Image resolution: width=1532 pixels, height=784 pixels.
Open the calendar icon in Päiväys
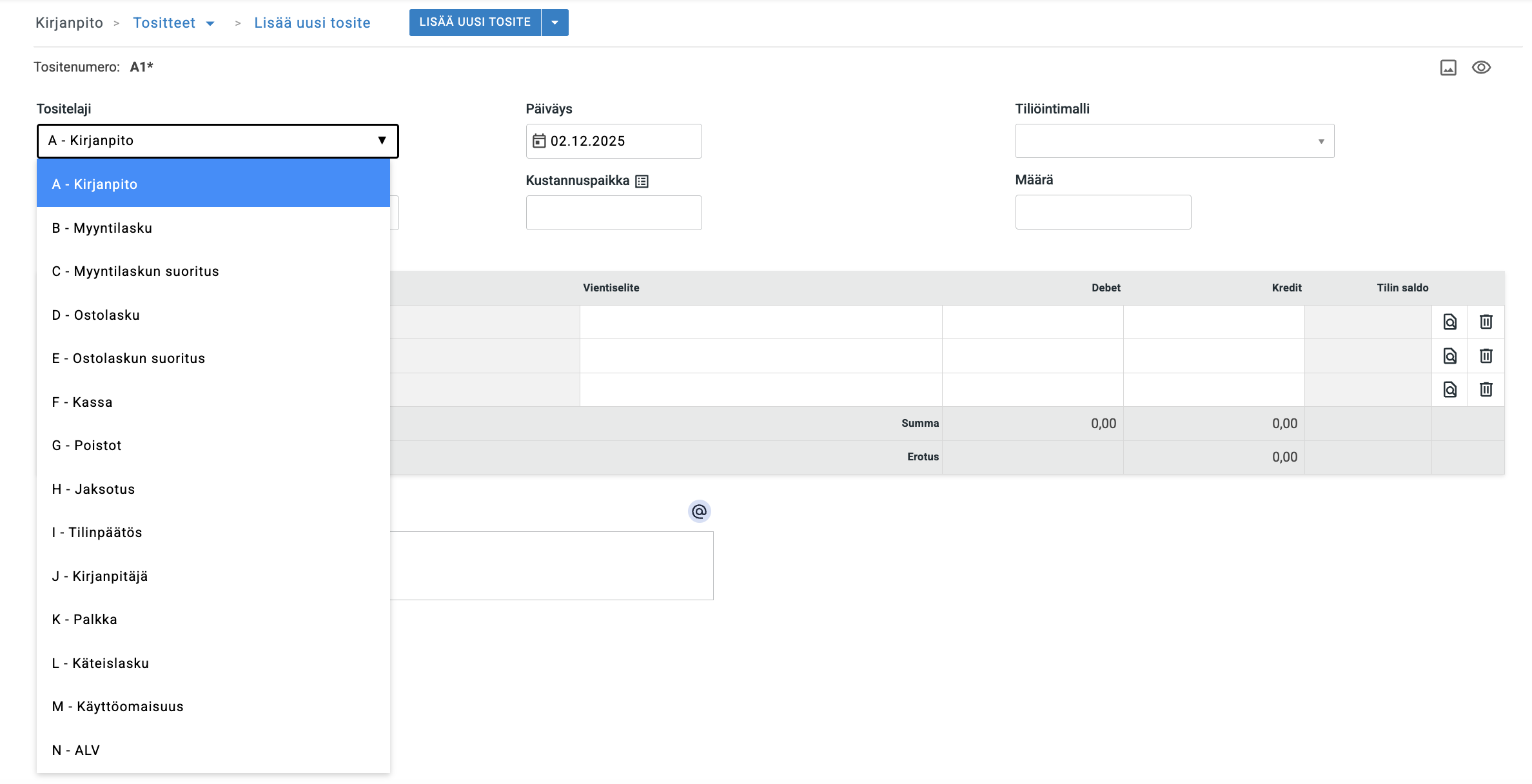click(x=539, y=141)
